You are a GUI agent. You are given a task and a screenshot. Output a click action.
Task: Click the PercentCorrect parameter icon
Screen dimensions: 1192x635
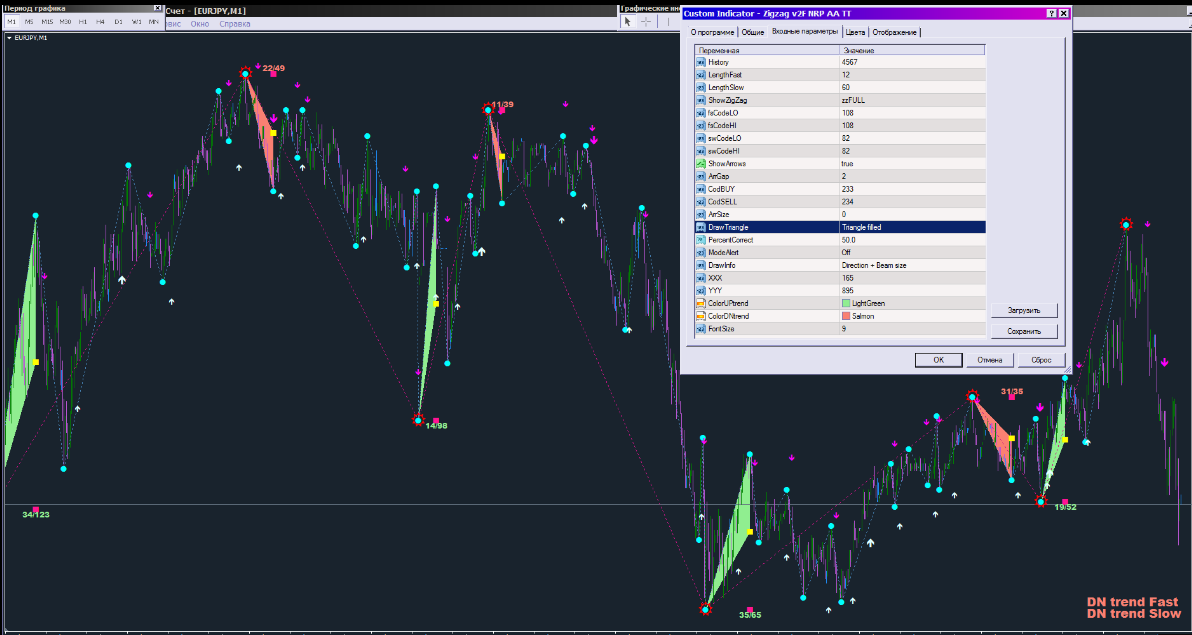point(700,240)
